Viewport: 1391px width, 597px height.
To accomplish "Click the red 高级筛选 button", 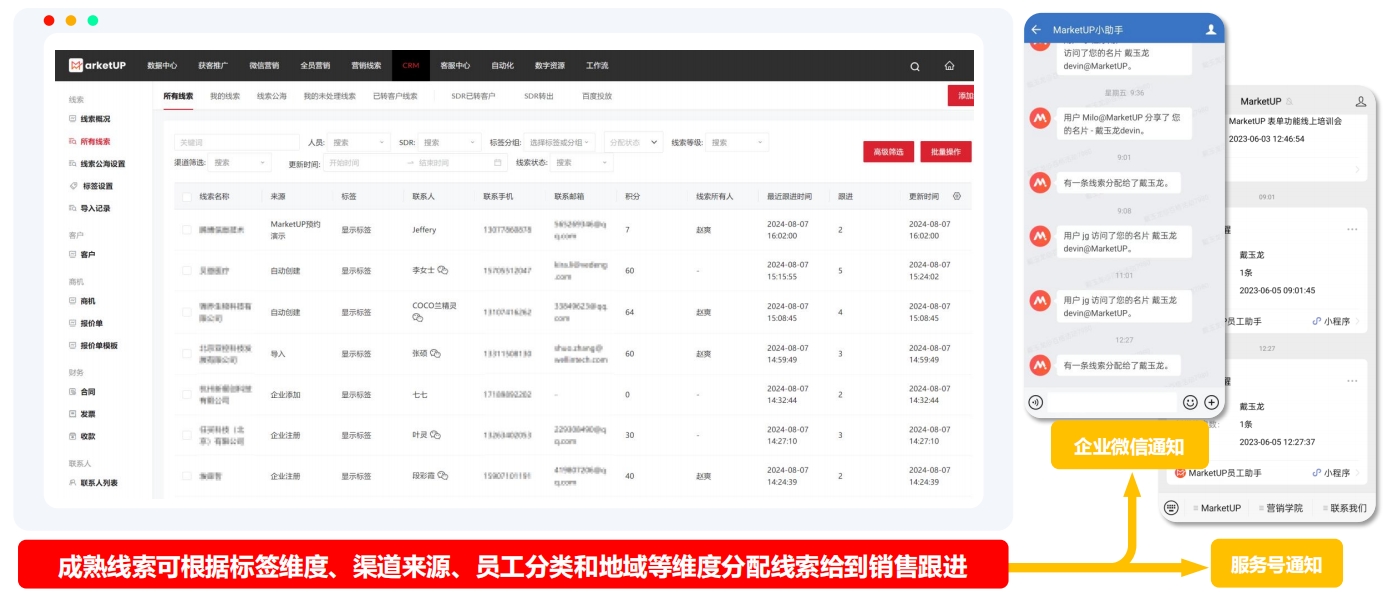I will [888, 152].
